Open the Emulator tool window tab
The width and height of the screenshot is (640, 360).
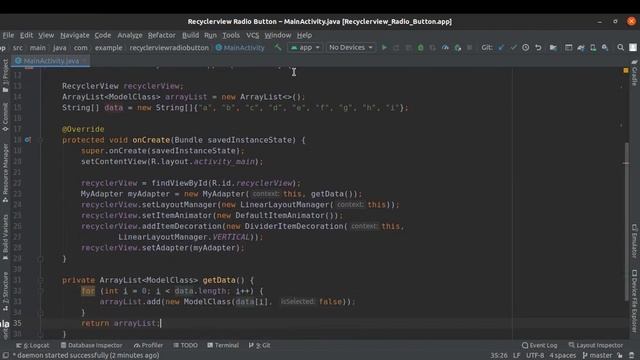[634, 241]
